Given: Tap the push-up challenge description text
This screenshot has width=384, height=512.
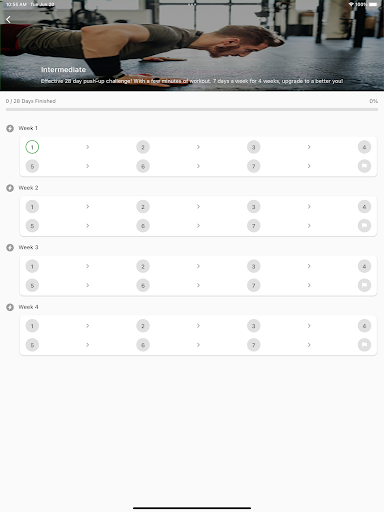Looking at the screenshot, I should pyautogui.click(x=192, y=81).
